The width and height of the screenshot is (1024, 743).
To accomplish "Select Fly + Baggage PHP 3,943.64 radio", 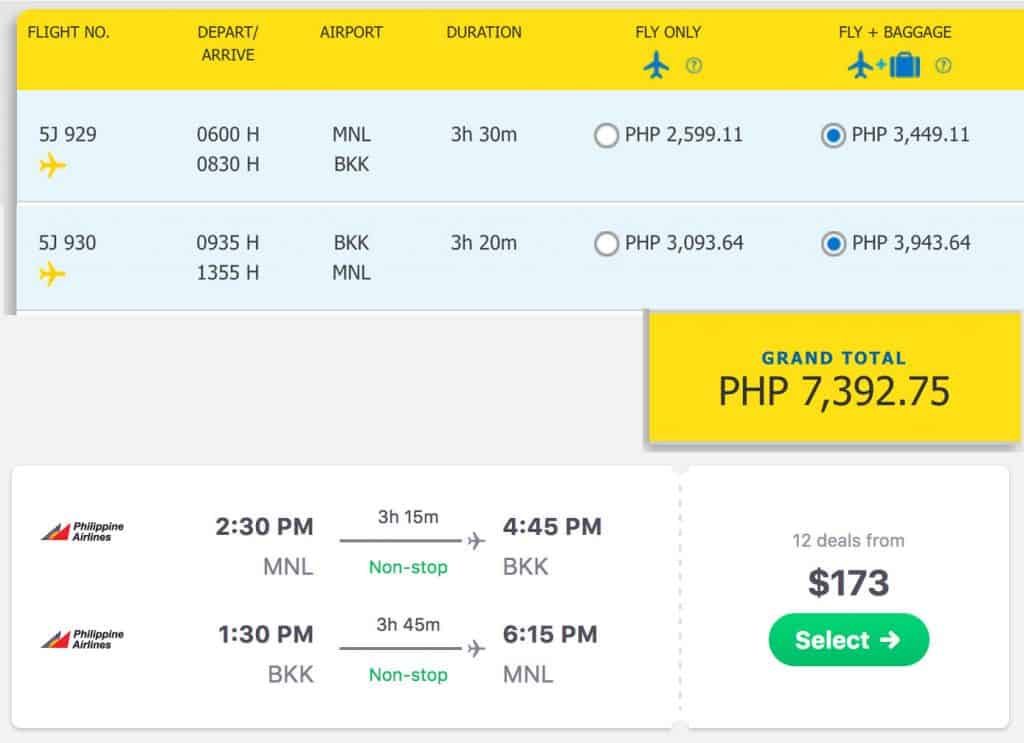I will [833, 244].
